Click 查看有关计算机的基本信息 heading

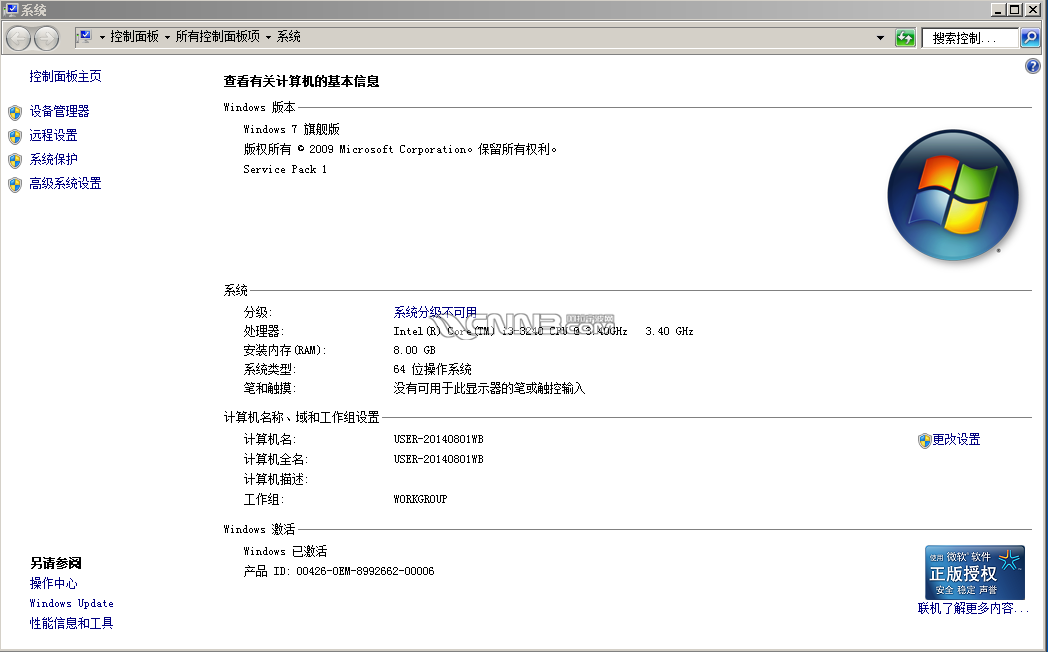[x=301, y=81]
